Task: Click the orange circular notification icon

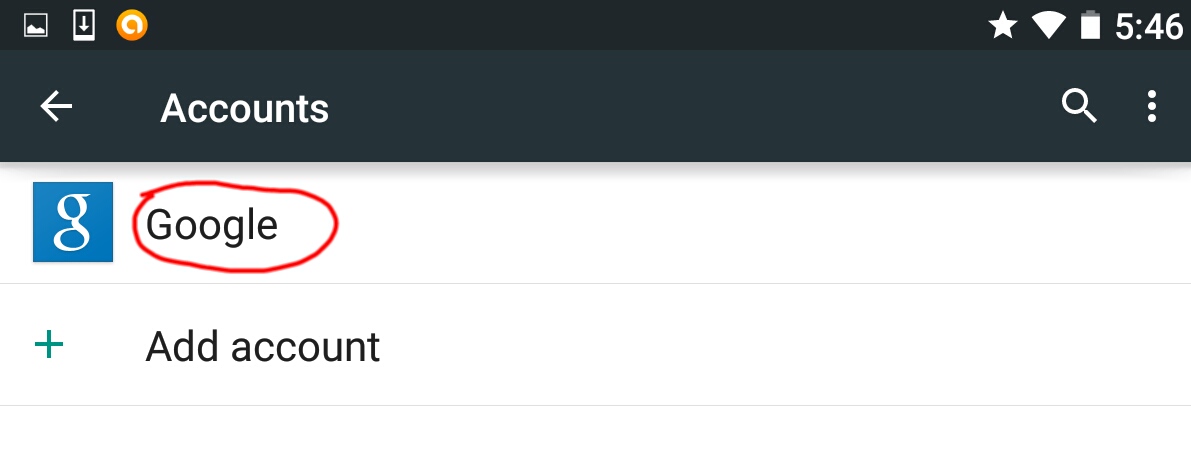Action: [131, 26]
